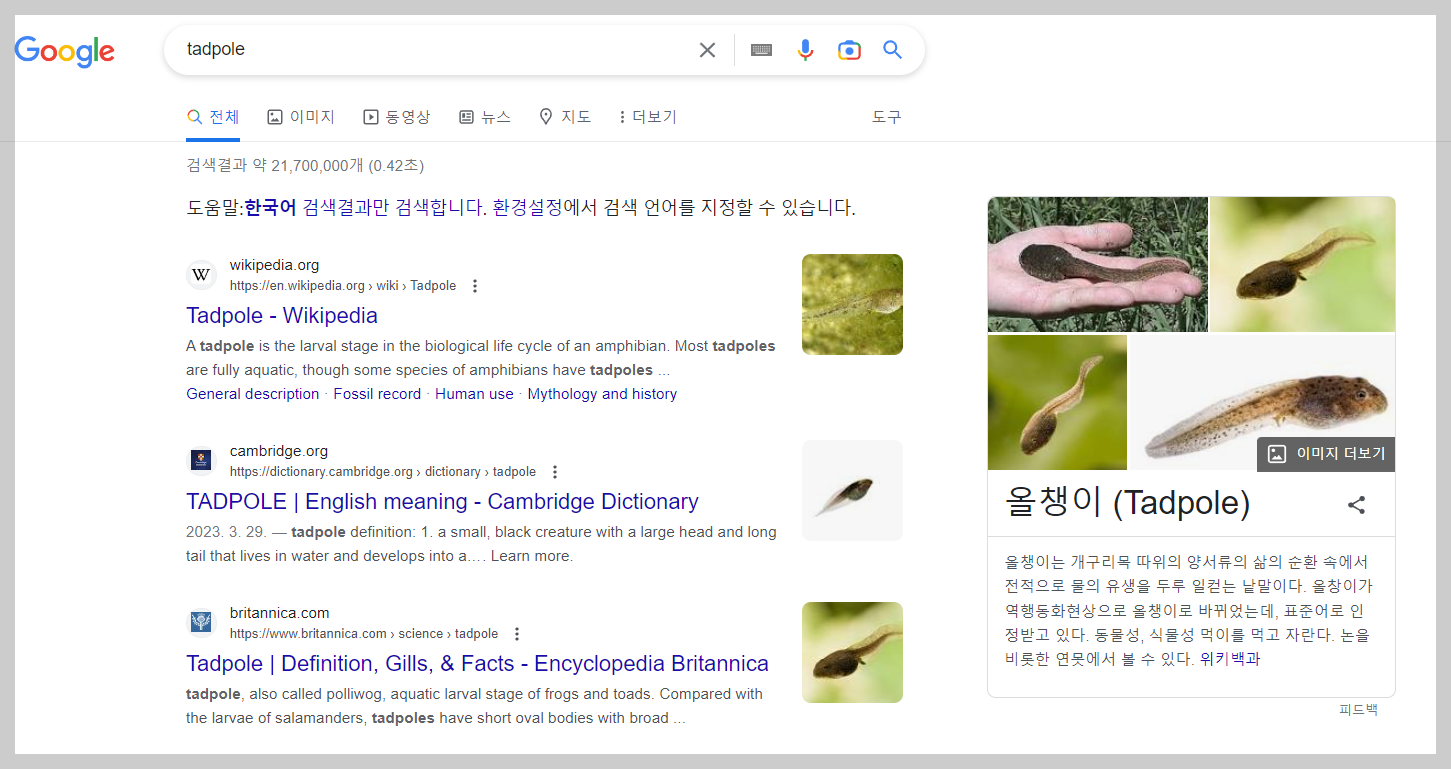This screenshot has width=1451, height=769.
Task: Click the en.wikipedia.org URL breadcrumb
Action: click(343, 286)
